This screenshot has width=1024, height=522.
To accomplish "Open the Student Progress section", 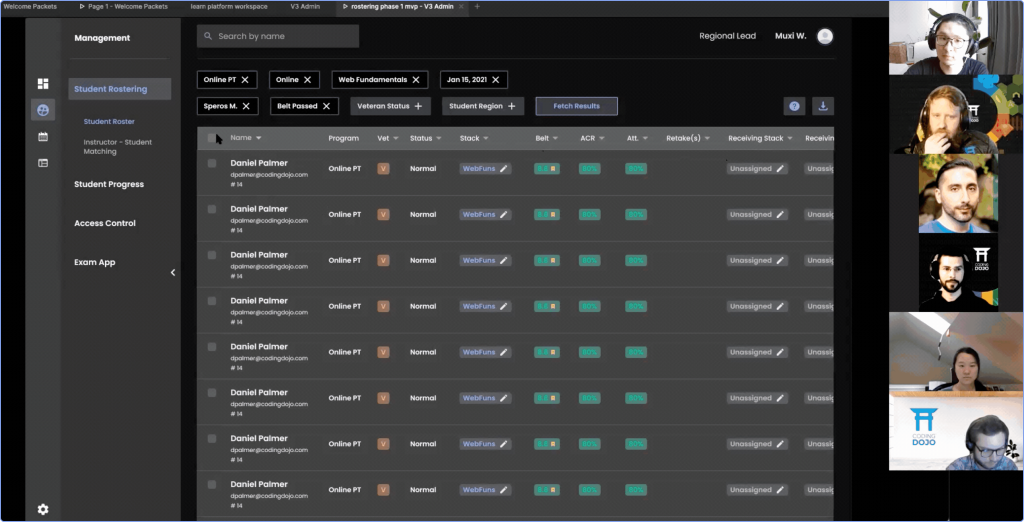I will 109,184.
